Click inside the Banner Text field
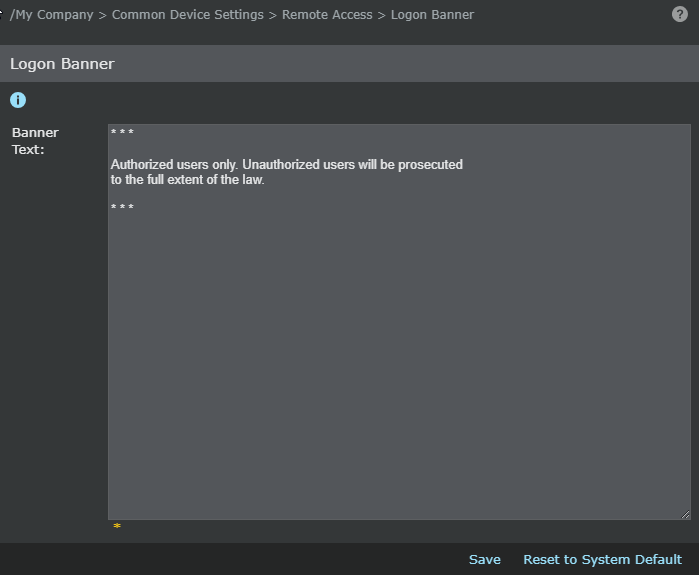Image resolution: width=699 pixels, height=575 pixels. 399,322
